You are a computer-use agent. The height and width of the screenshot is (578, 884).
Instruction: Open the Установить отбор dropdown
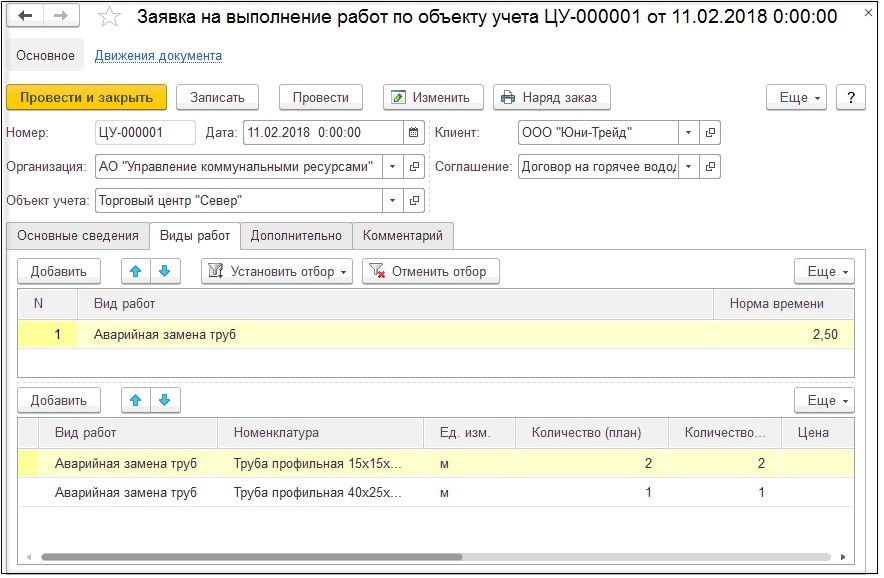(x=277, y=271)
